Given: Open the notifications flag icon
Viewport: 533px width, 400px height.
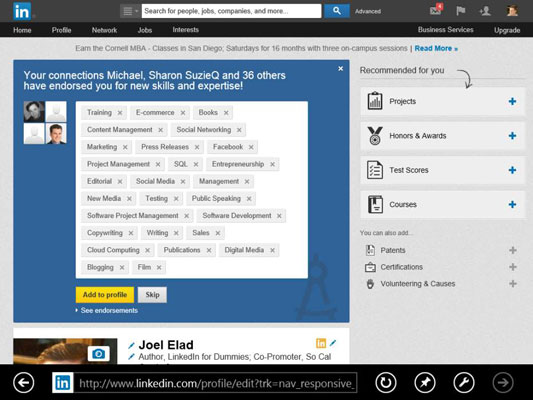Looking at the screenshot, I should [461, 11].
